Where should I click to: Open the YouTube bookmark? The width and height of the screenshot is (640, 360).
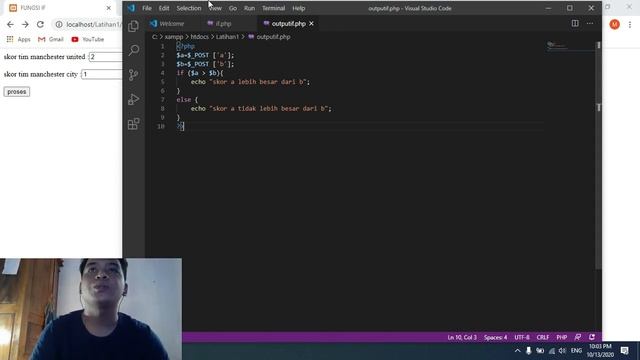88,39
